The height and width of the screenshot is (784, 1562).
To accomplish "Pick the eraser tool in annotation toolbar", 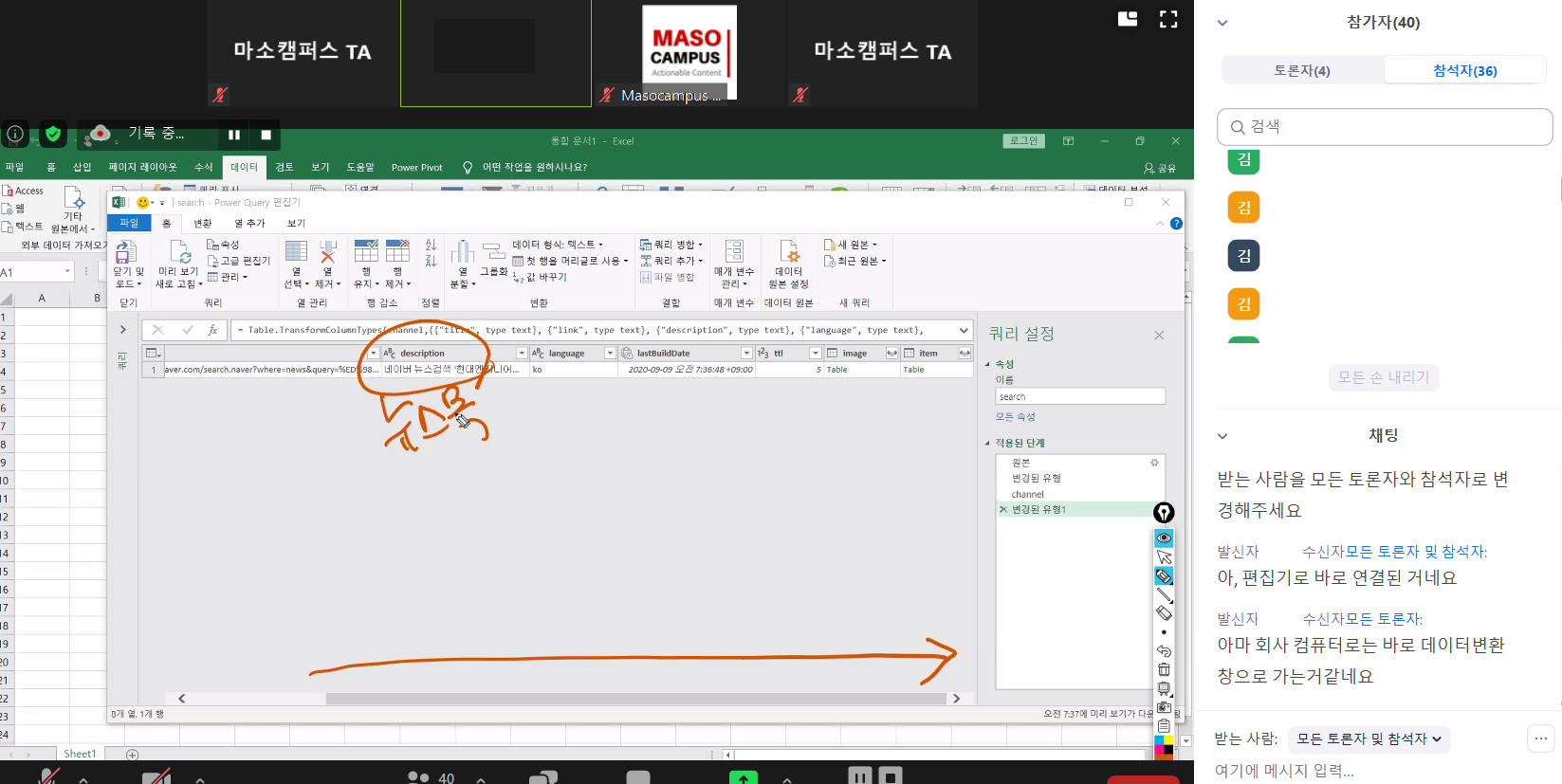I will click(x=1164, y=613).
